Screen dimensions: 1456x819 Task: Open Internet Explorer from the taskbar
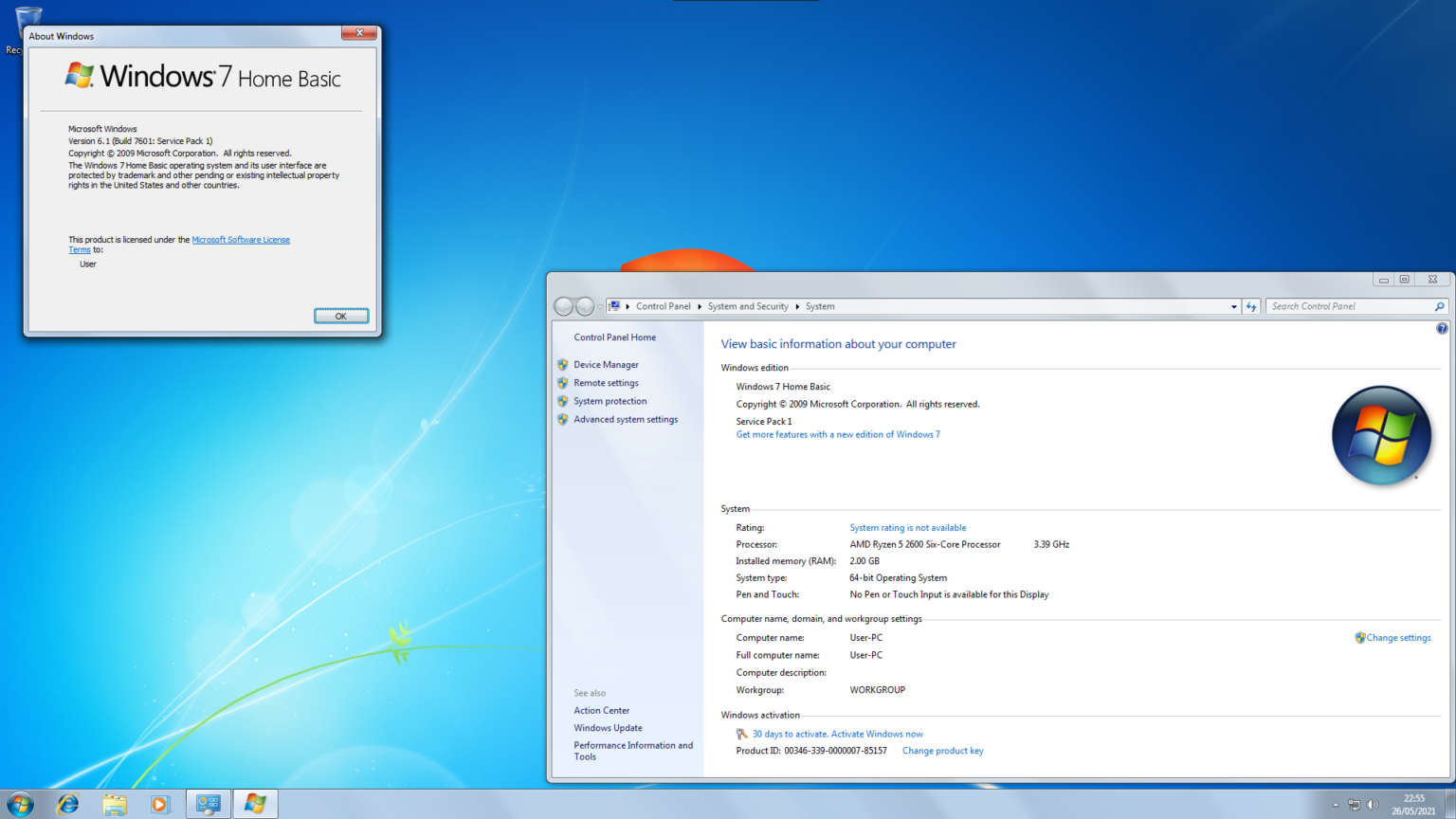[67, 804]
